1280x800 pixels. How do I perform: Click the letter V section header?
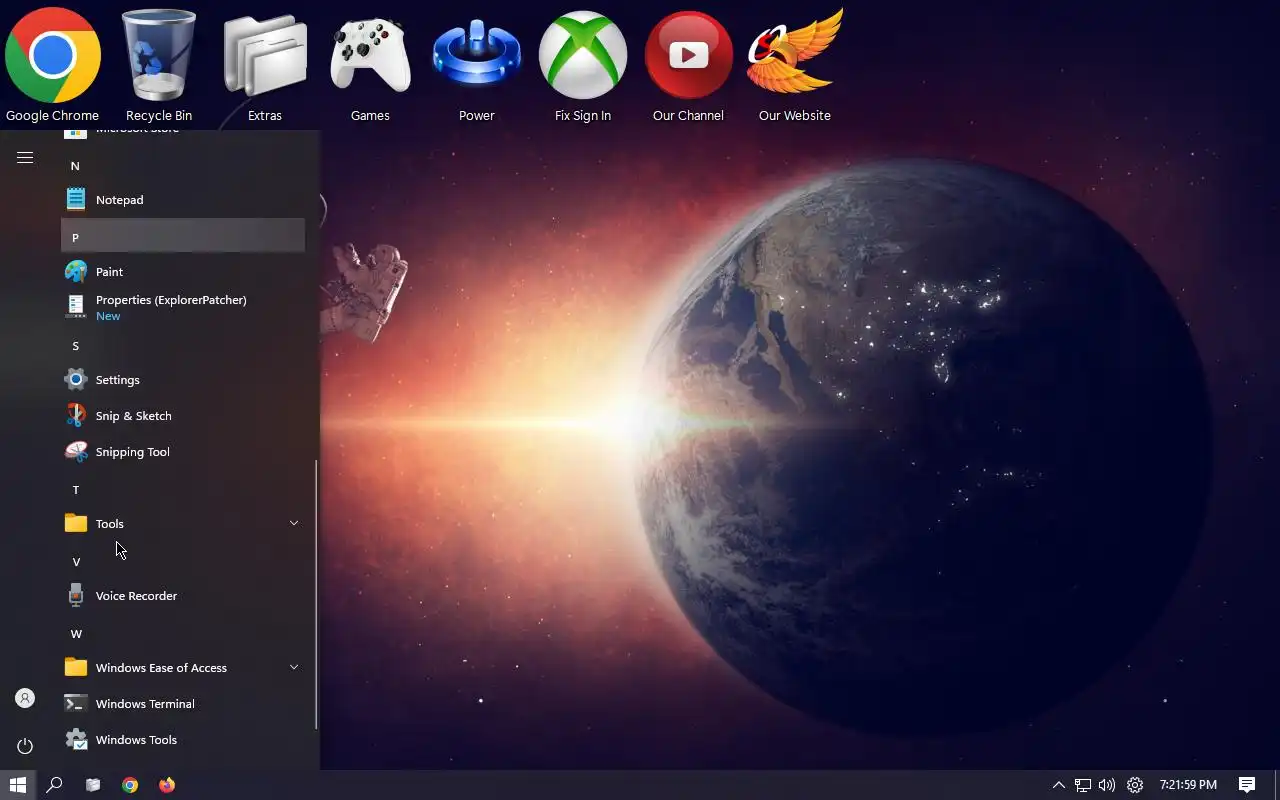coord(183,562)
